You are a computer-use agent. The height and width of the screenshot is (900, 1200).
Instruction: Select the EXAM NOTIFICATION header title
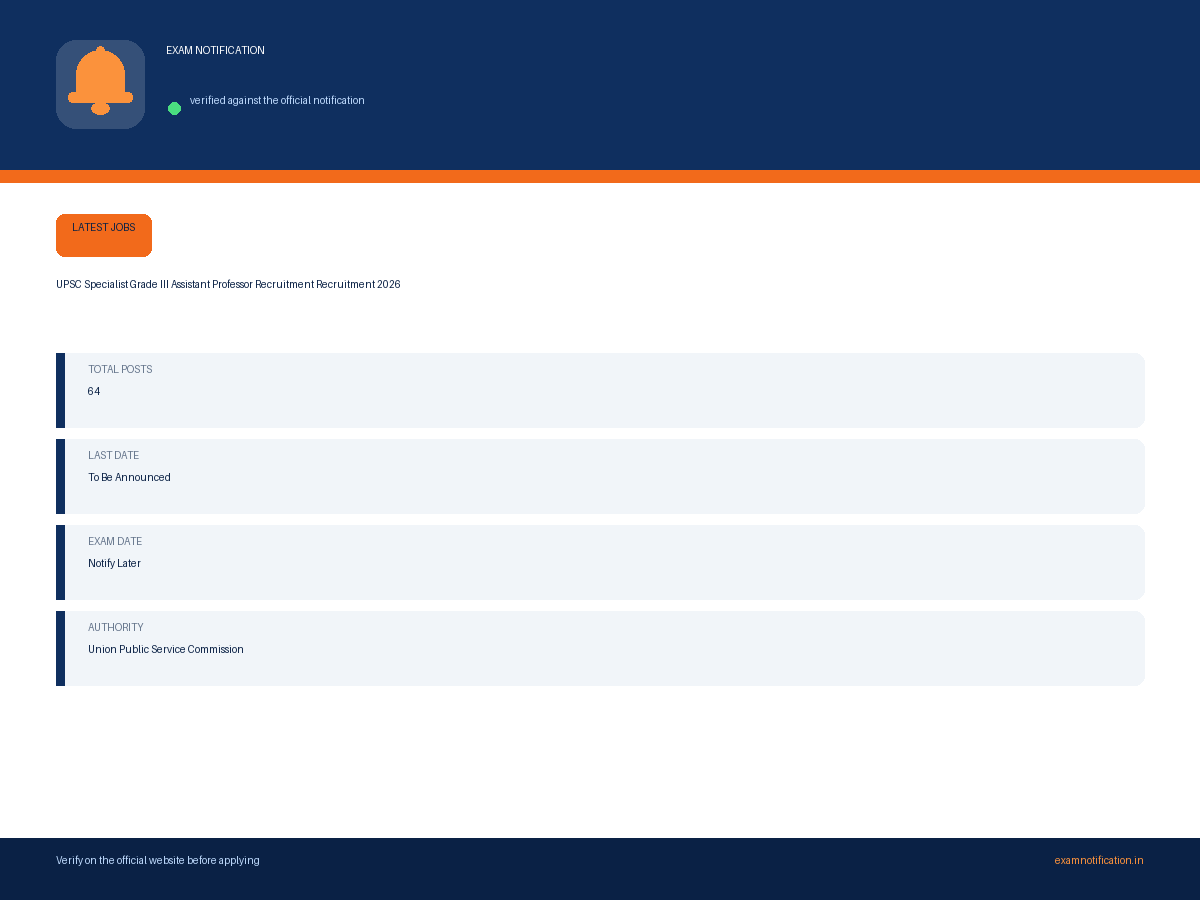click(x=215, y=50)
